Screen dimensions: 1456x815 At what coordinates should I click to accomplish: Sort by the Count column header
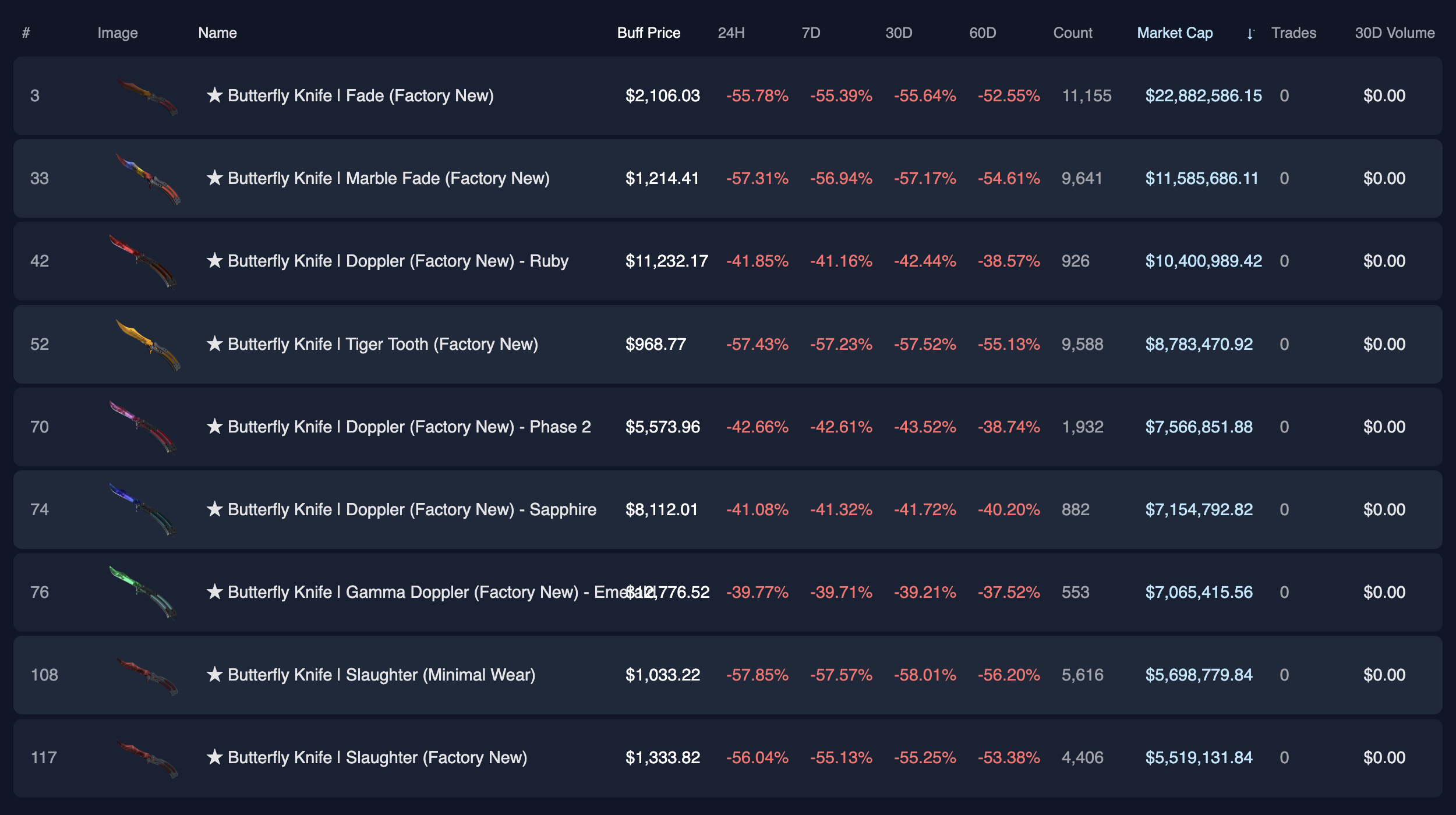pyautogui.click(x=1072, y=33)
